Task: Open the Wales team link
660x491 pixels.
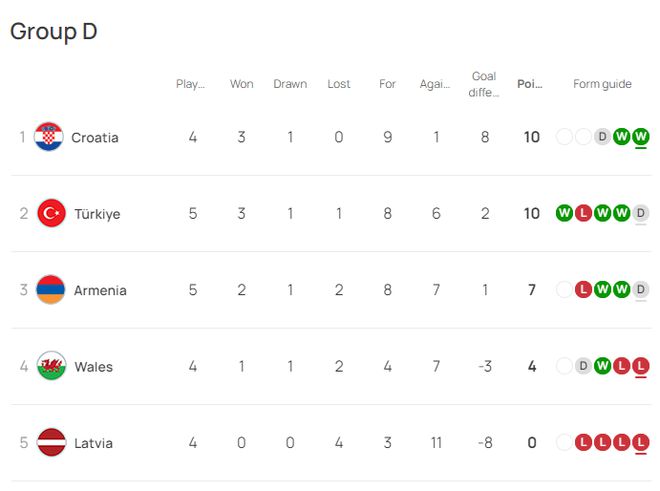Action: [x=93, y=366]
